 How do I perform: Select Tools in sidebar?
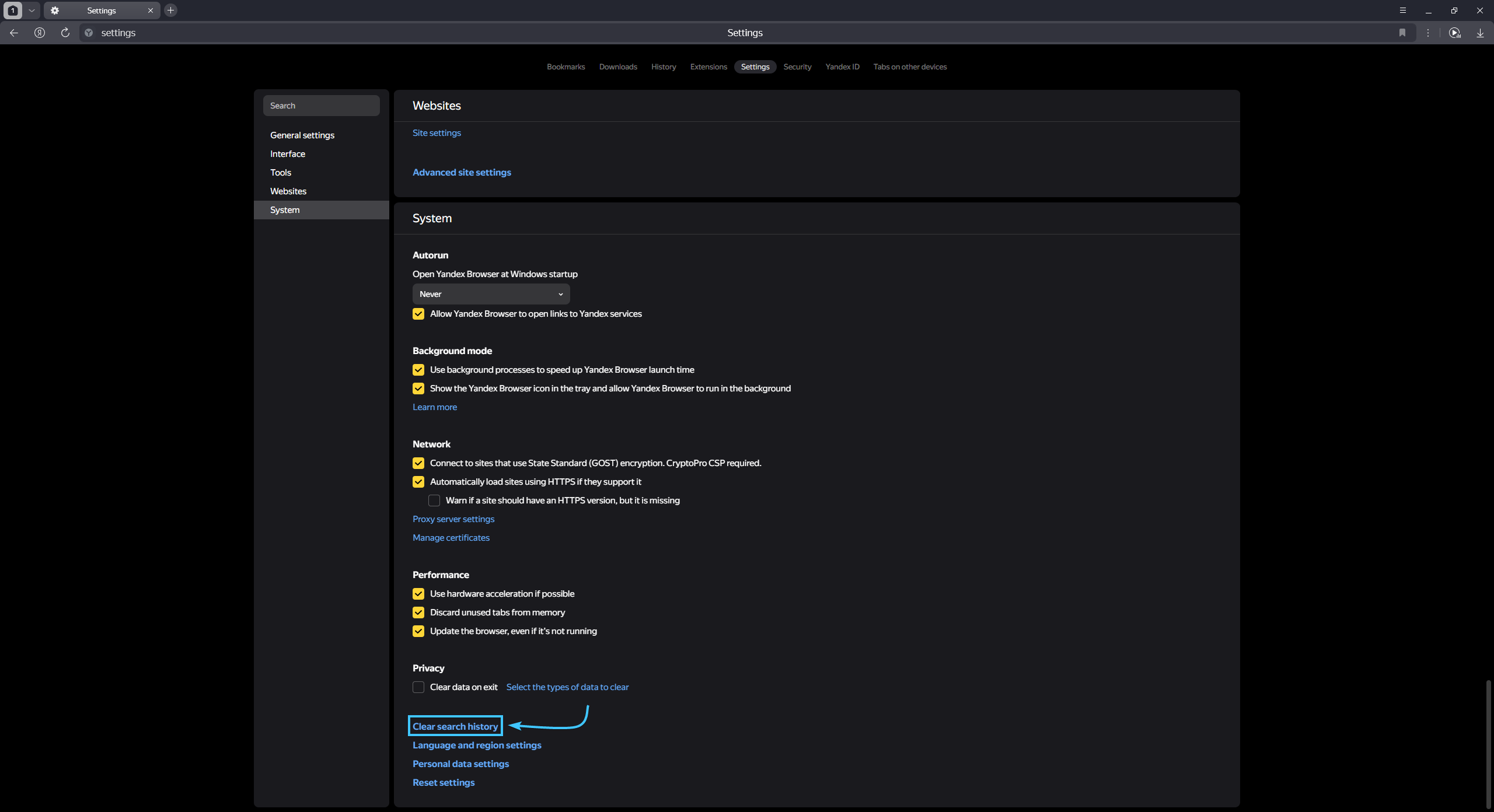[x=321, y=172]
